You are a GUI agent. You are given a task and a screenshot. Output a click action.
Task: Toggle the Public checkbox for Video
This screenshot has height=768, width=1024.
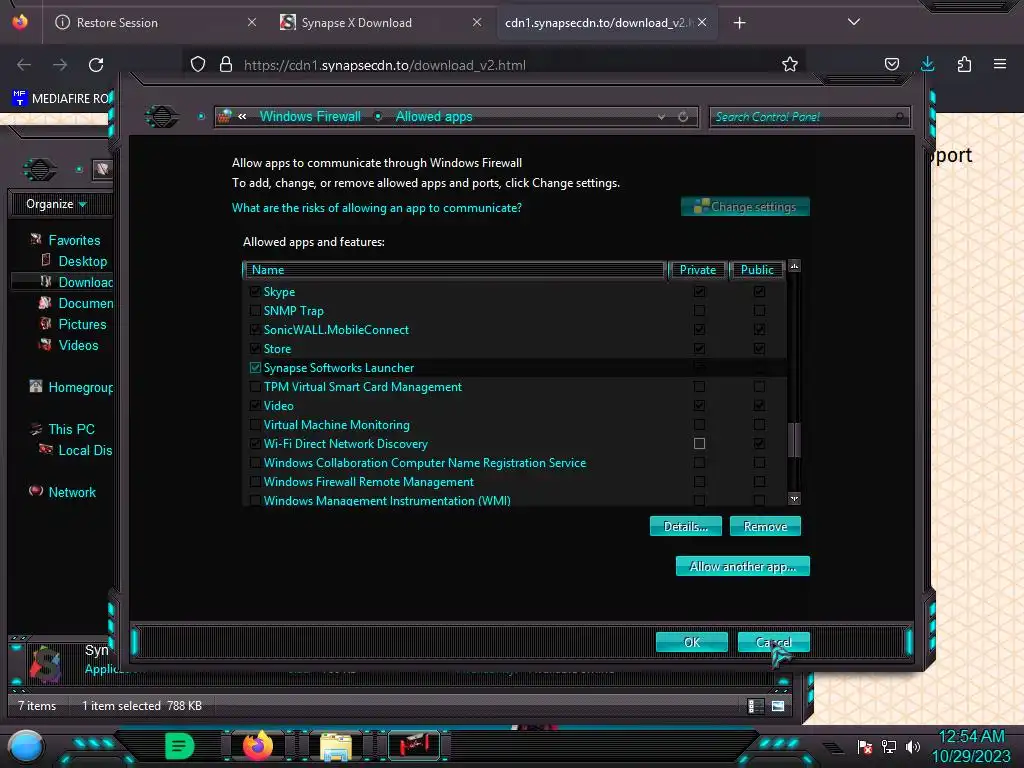759,406
